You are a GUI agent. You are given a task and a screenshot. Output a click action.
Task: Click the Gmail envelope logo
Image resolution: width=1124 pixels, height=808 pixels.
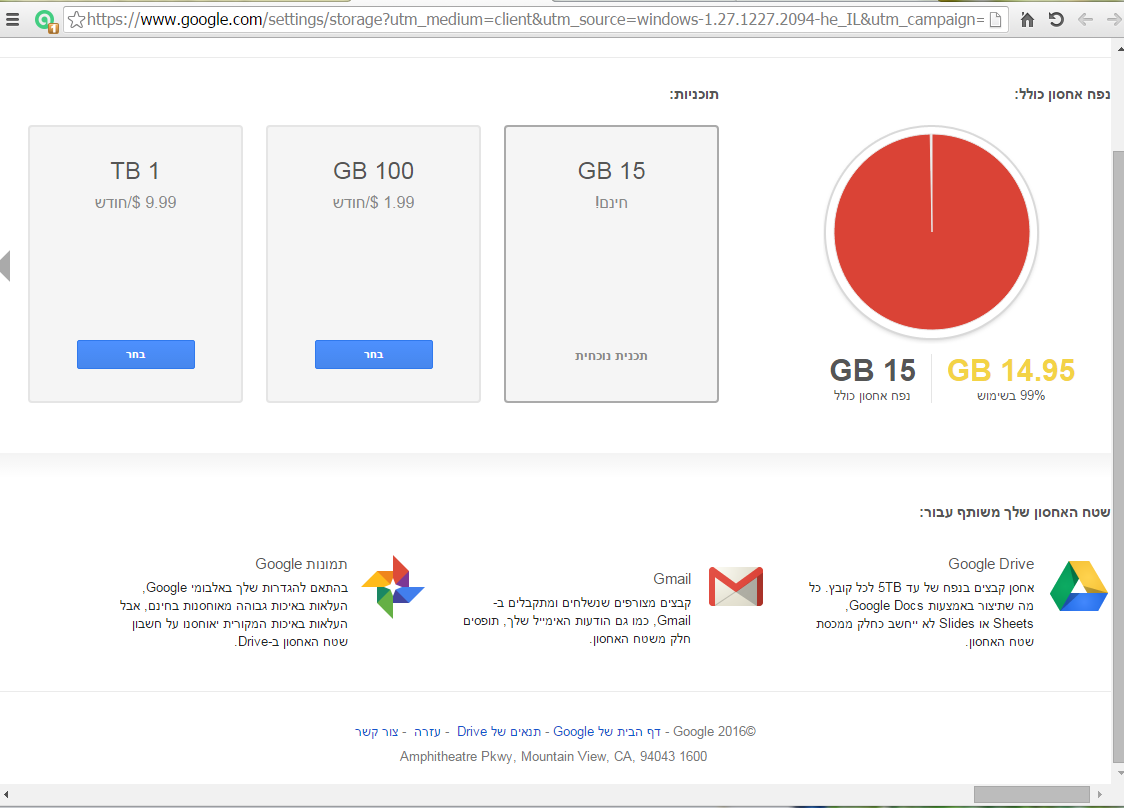[x=735, y=586]
